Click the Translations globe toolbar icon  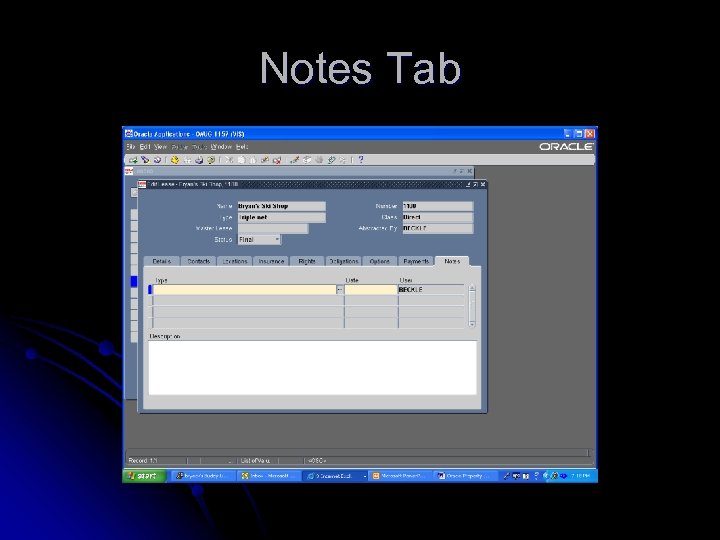tap(319, 160)
